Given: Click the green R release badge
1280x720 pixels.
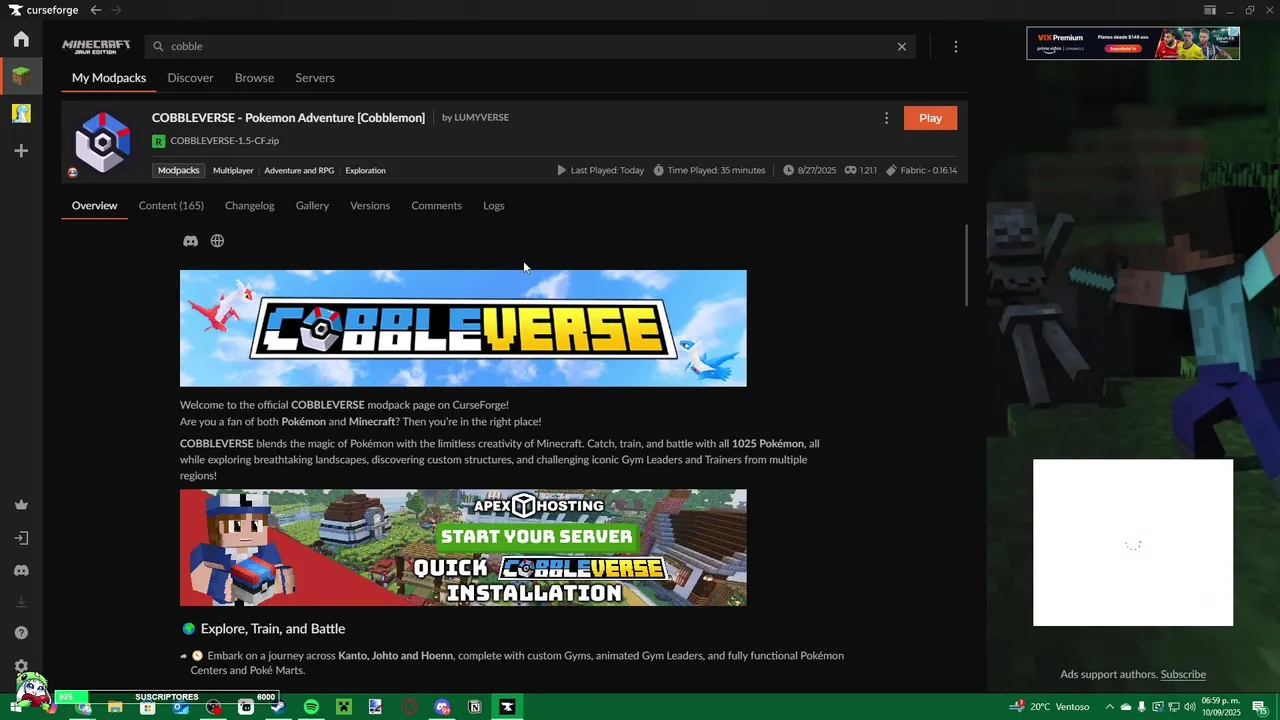Looking at the screenshot, I should click(158, 141).
